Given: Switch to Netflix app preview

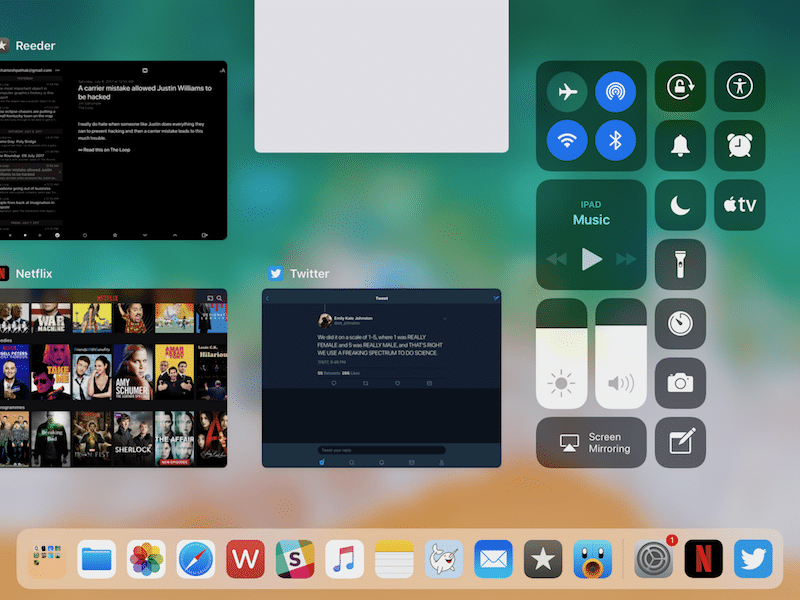Looking at the screenshot, I should pos(113,378).
